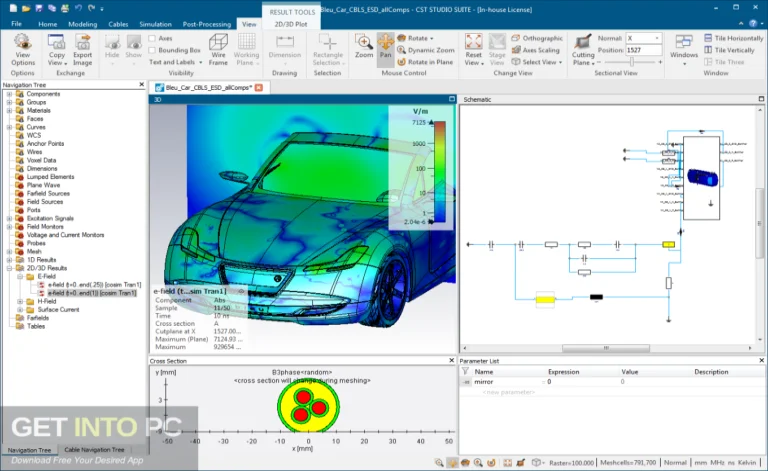768x471 pixels.
Task: Collapse the 2D/3D Results node
Action: [x=9, y=268]
